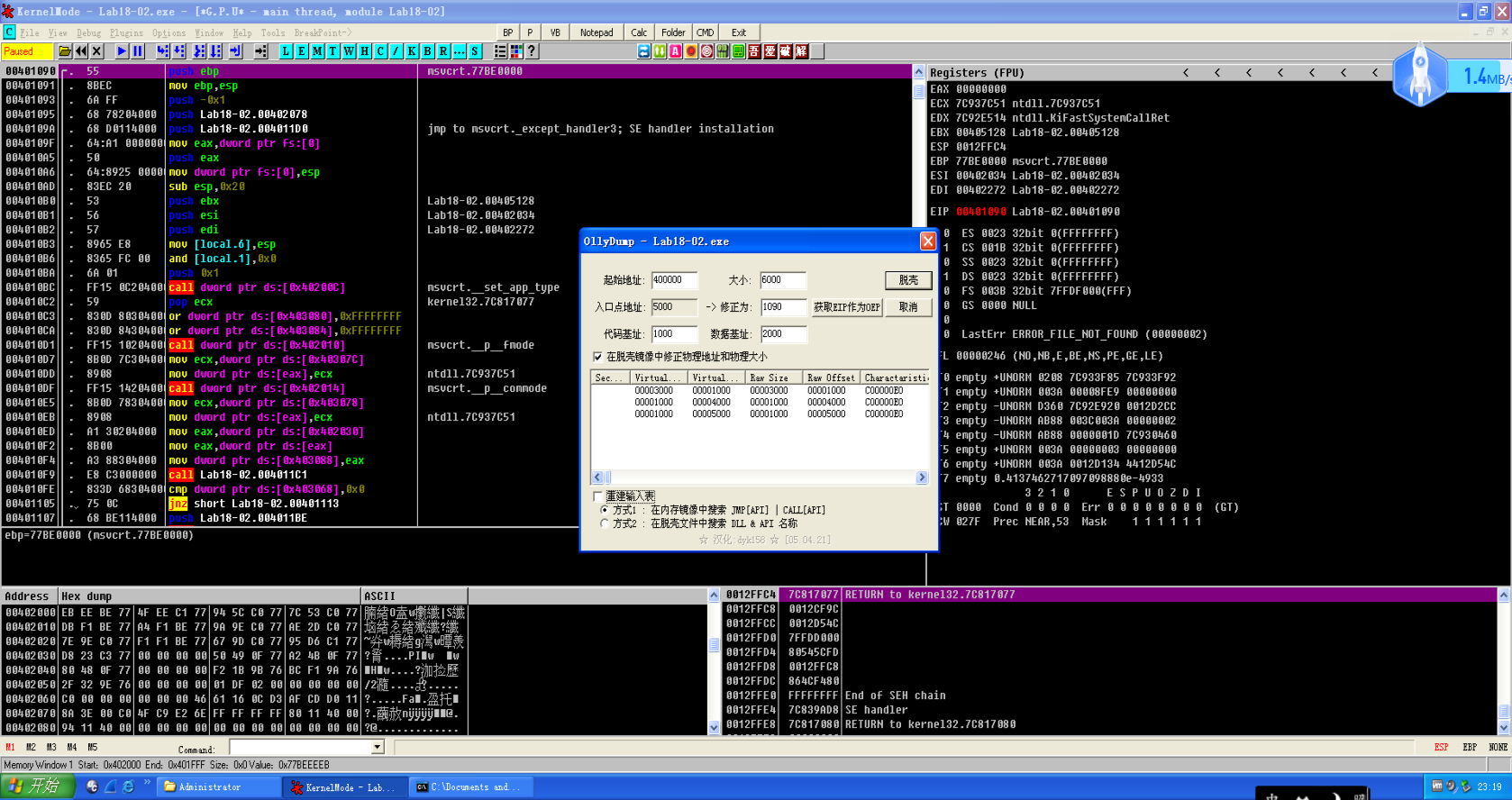
Task: Open the File menu
Action: point(30,32)
